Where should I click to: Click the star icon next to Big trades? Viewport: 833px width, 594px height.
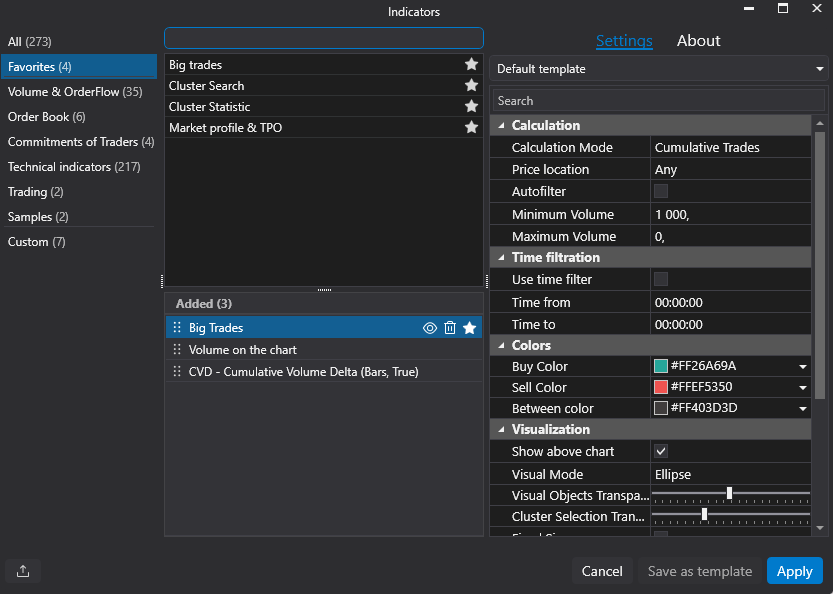[x=471, y=64]
